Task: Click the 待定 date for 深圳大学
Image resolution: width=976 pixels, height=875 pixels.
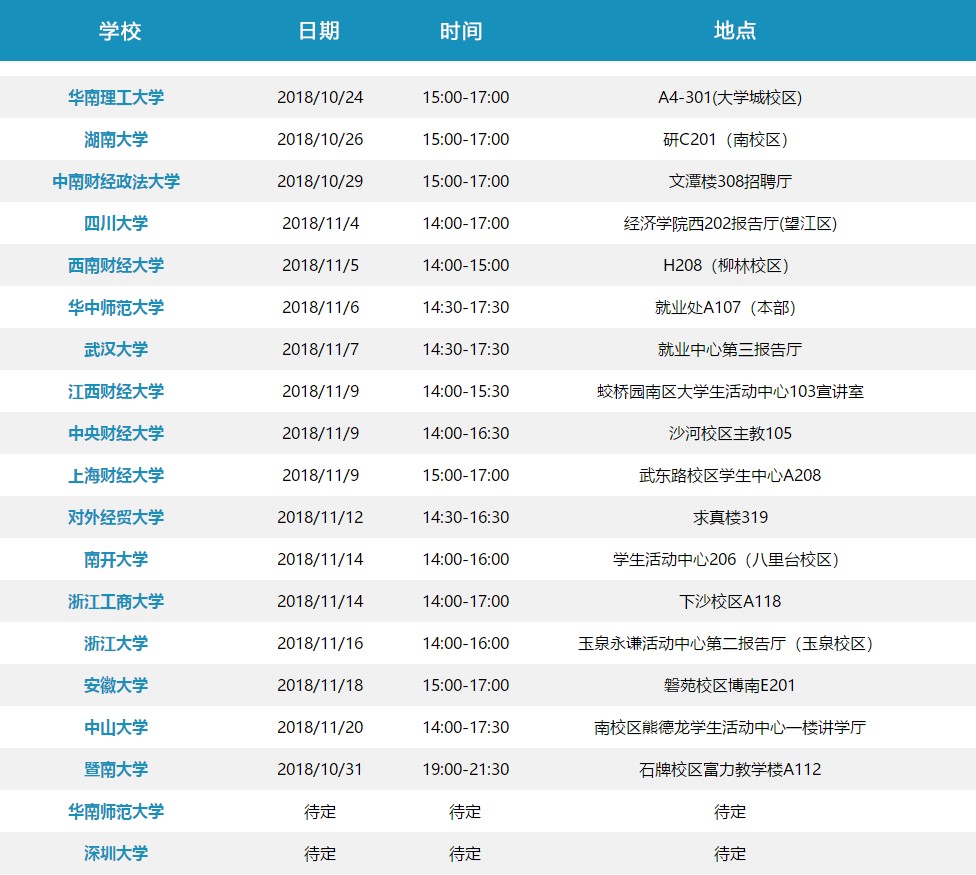Action: pos(320,854)
